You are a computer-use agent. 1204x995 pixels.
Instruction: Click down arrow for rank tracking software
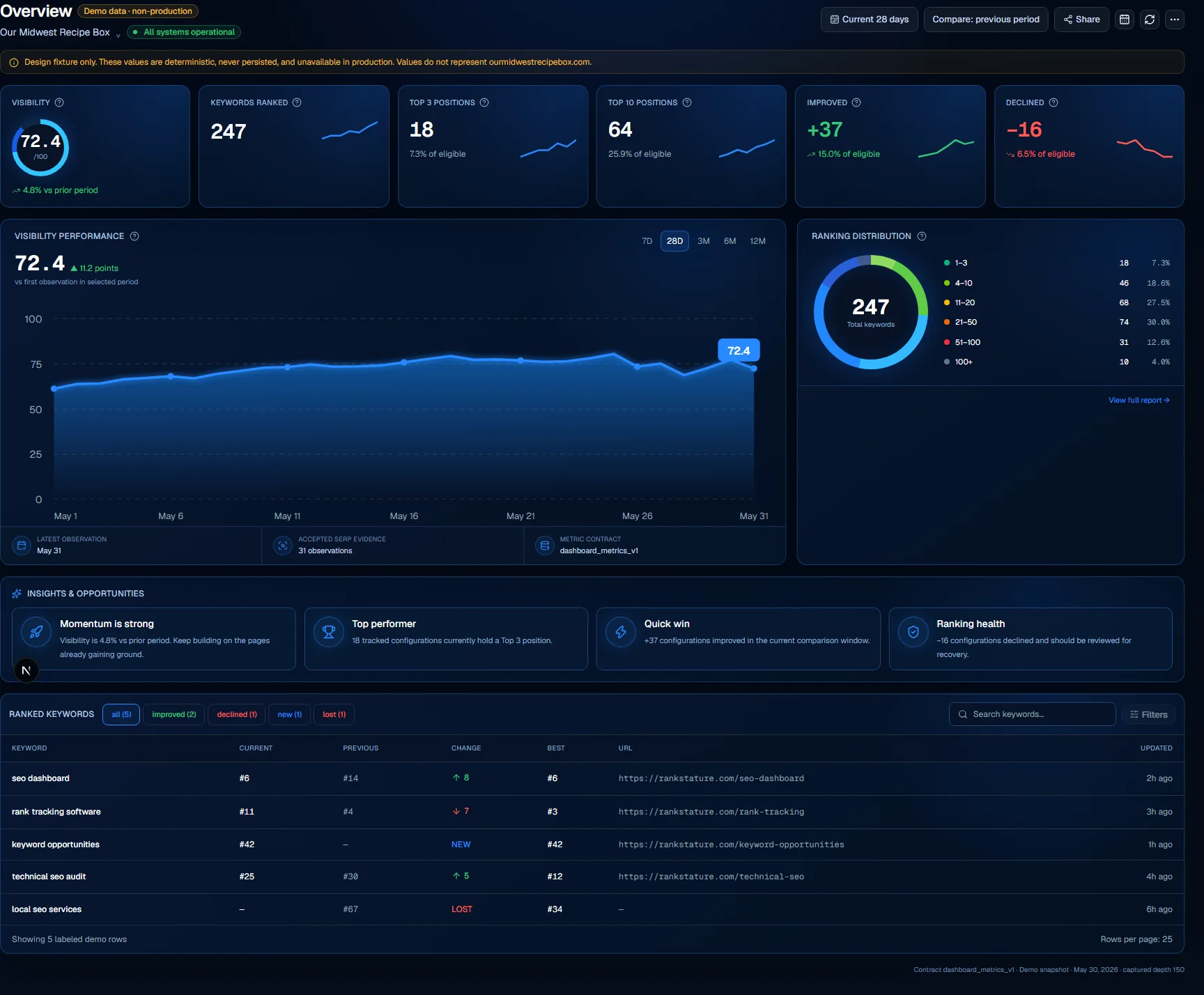pyautogui.click(x=456, y=811)
